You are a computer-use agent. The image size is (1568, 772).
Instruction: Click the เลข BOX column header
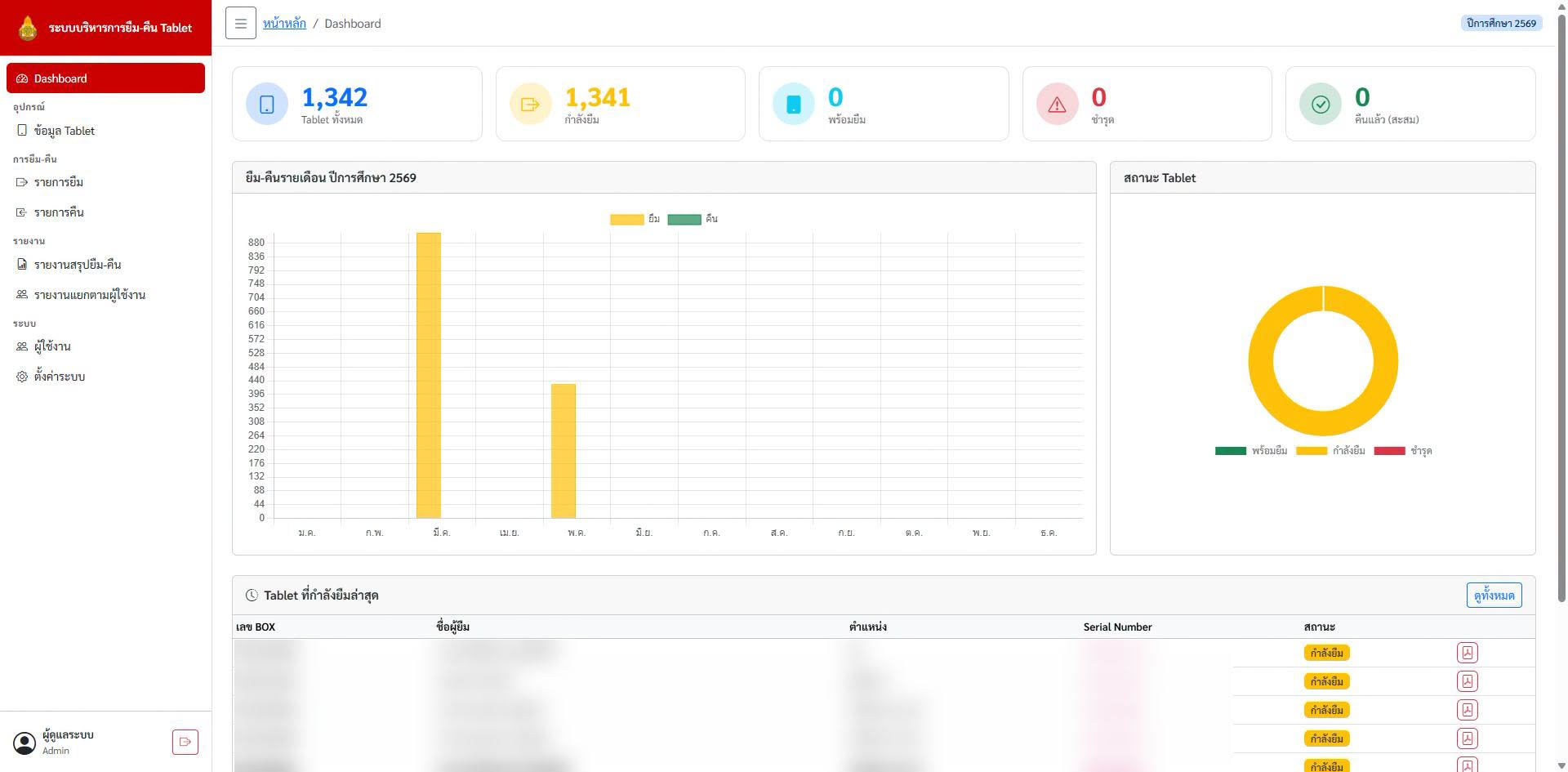[256, 627]
